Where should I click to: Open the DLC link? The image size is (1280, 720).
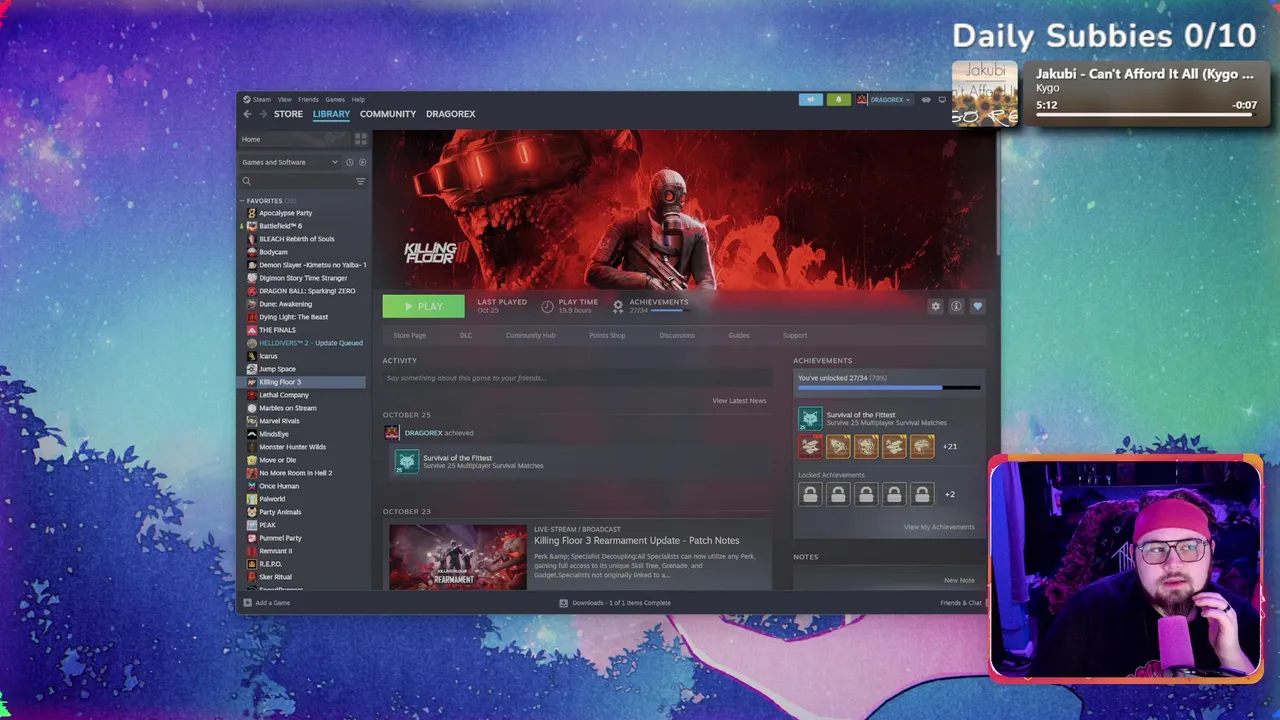pyautogui.click(x=466, y=335)
